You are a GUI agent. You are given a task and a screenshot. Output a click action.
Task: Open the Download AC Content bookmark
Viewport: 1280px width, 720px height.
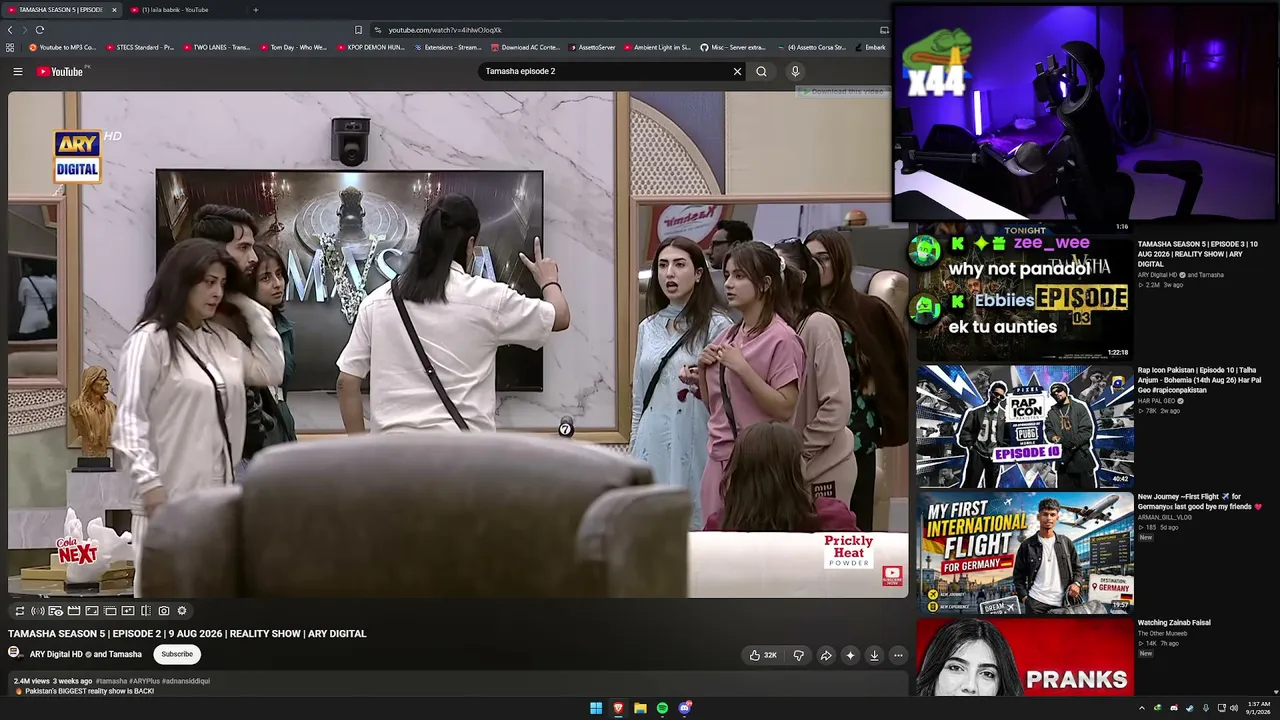pyautogui.click(x=524, y=47)
